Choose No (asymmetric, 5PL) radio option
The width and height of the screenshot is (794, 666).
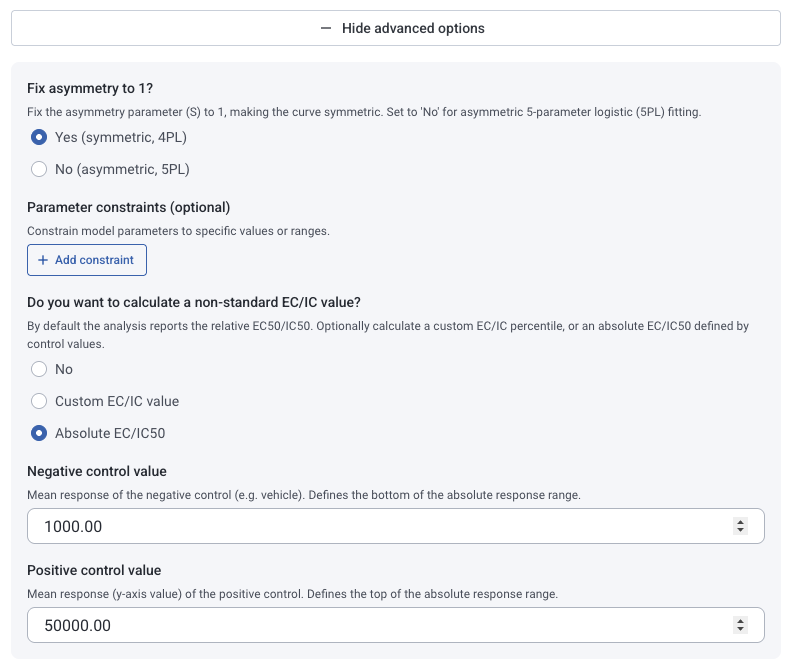39,169
